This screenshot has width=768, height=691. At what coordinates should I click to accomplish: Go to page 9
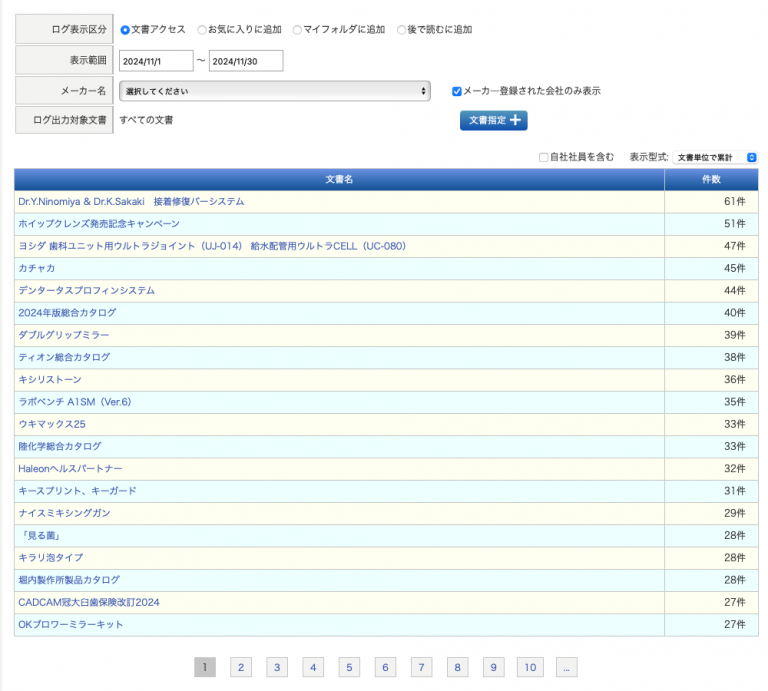tap(494, 667)
